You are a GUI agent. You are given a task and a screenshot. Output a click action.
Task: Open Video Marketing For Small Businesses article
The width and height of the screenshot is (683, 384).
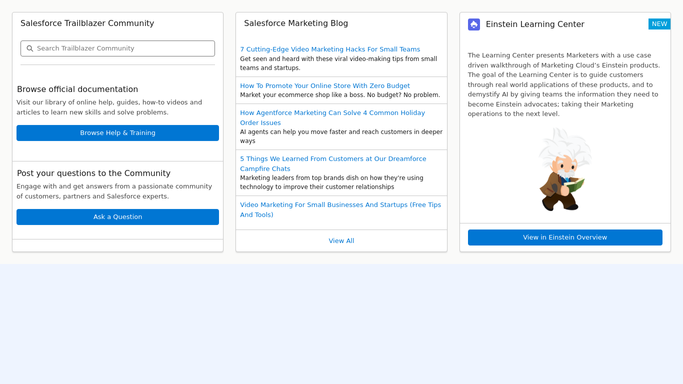(x=340, y=209)
